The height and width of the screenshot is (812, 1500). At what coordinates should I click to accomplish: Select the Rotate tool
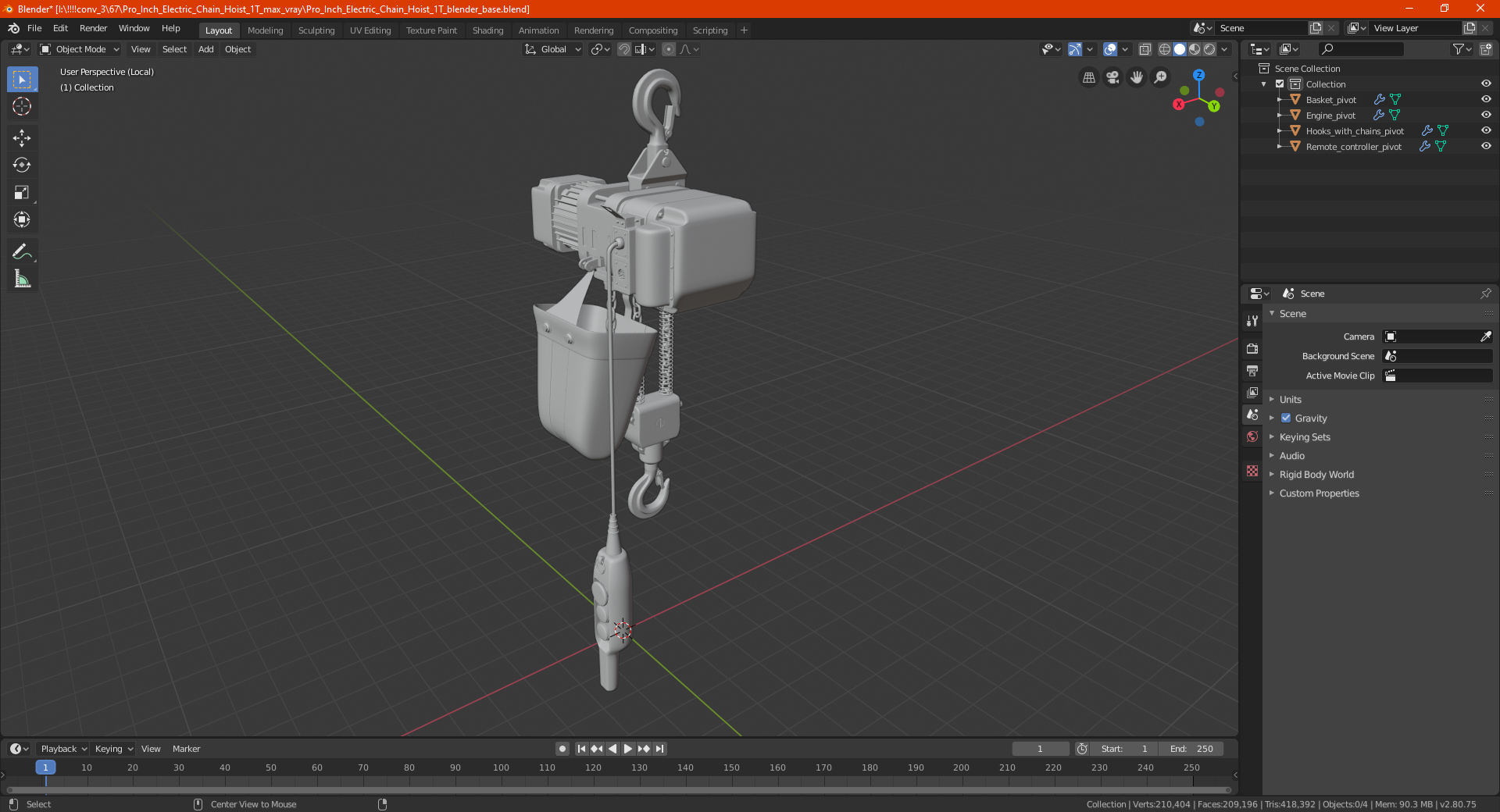tap(22, 166)
